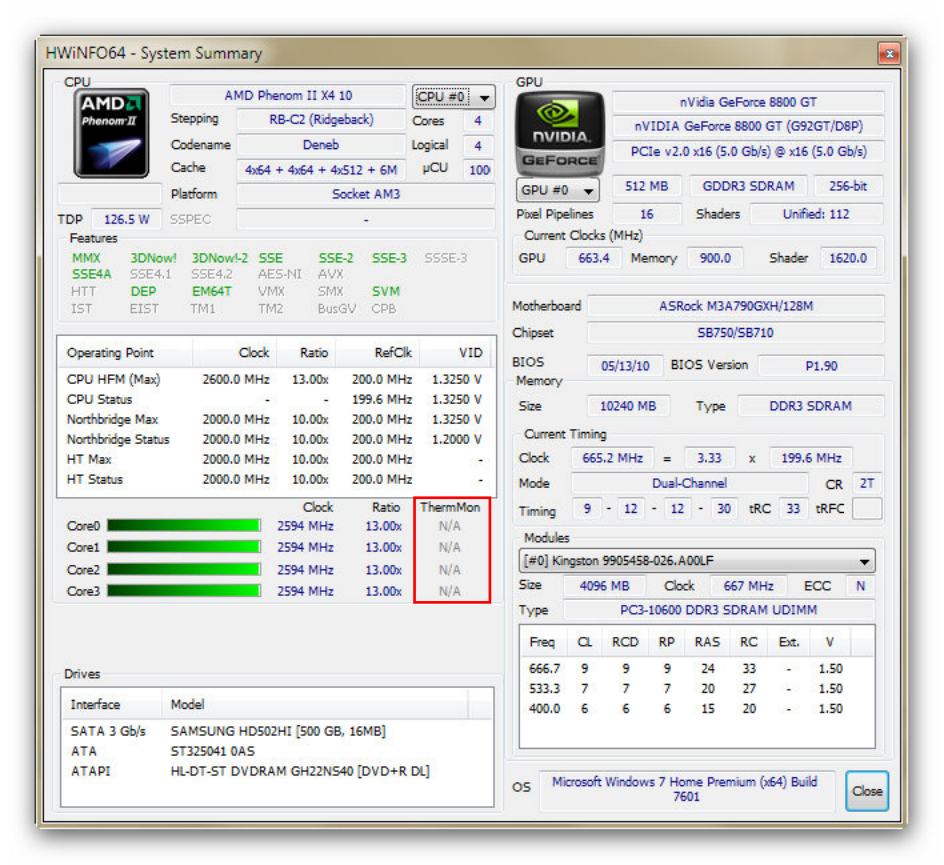Click the AMD Phenom II X4 10 name field

(288, 96)
